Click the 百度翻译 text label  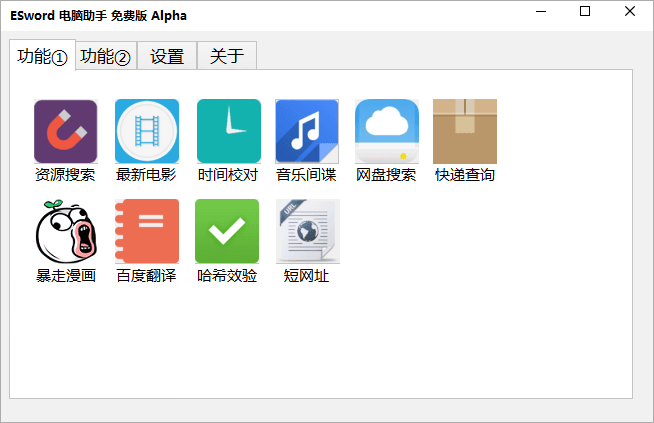146,276
